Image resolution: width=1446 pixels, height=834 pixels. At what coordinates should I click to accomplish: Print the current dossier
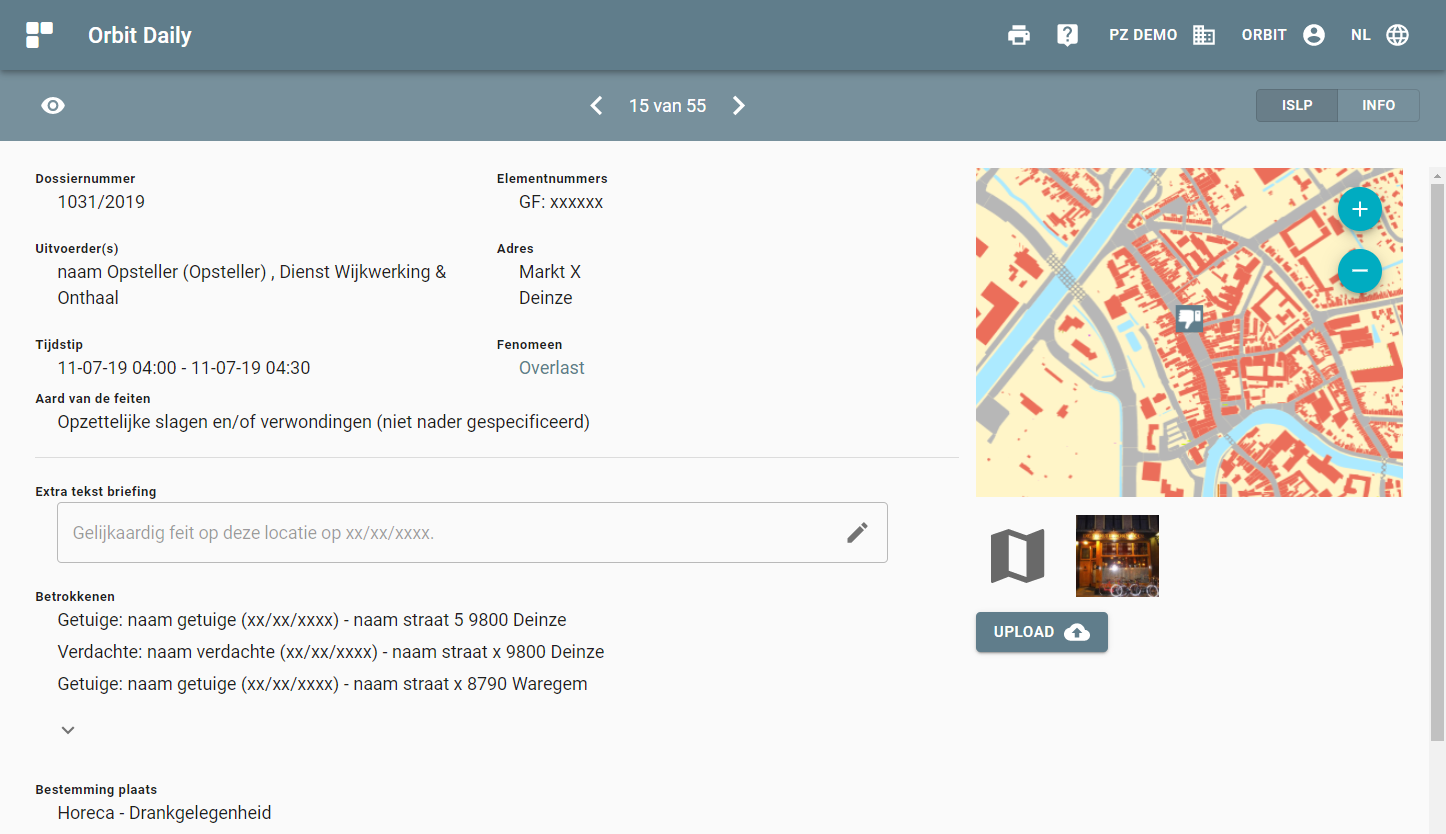[x=1019, y=35]
